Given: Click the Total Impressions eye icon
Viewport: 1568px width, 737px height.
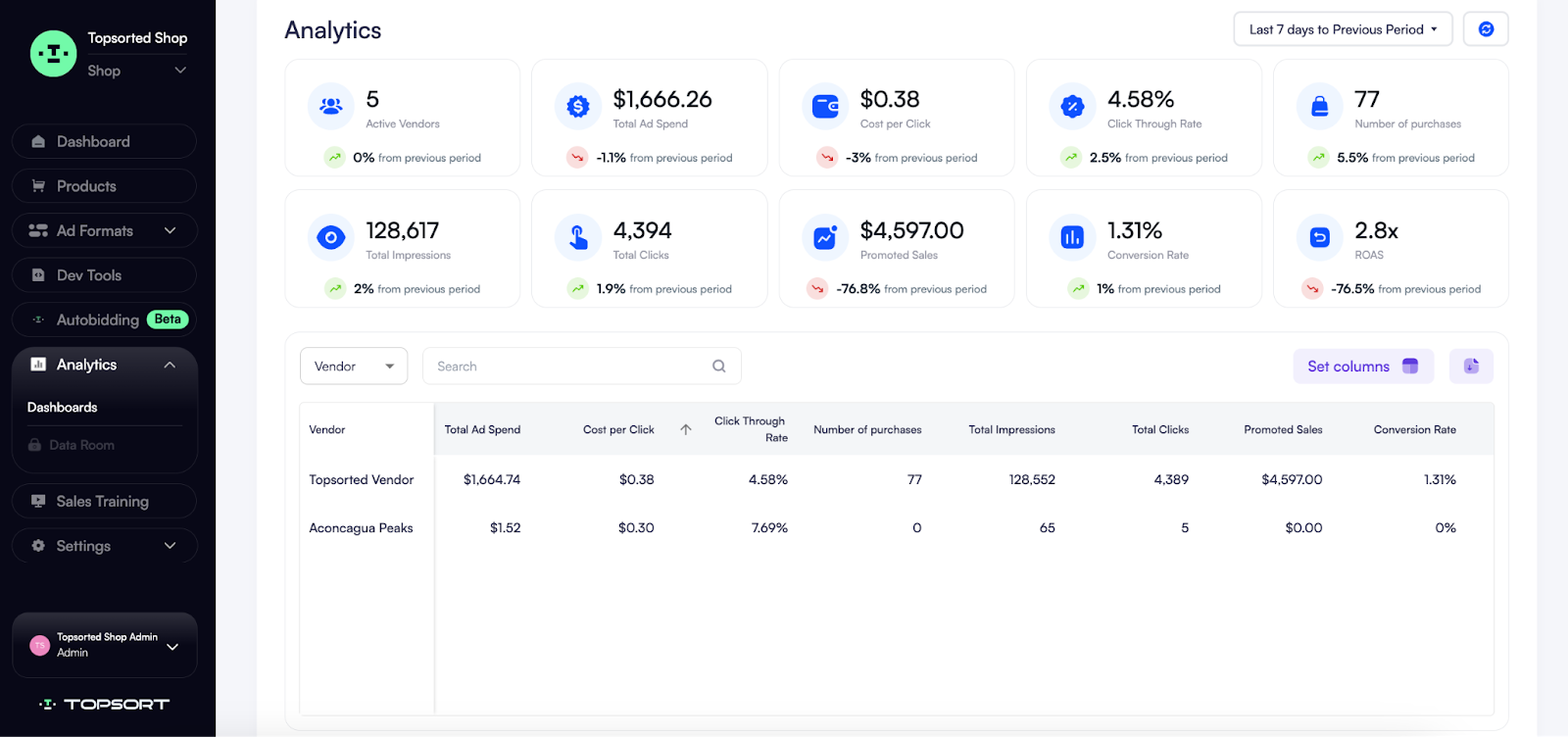Looking at the screenshot, I should (x=331, y=237).
